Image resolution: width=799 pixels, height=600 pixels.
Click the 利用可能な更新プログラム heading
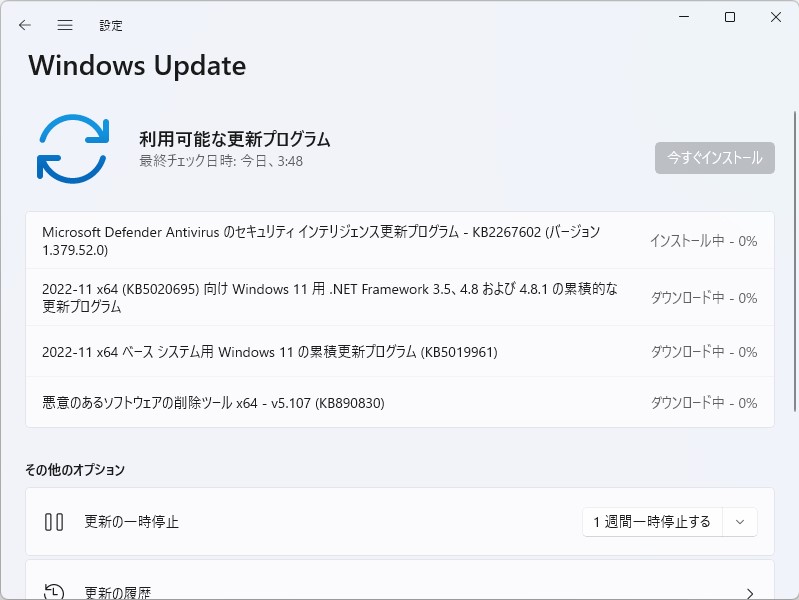[x=235, y=139]
